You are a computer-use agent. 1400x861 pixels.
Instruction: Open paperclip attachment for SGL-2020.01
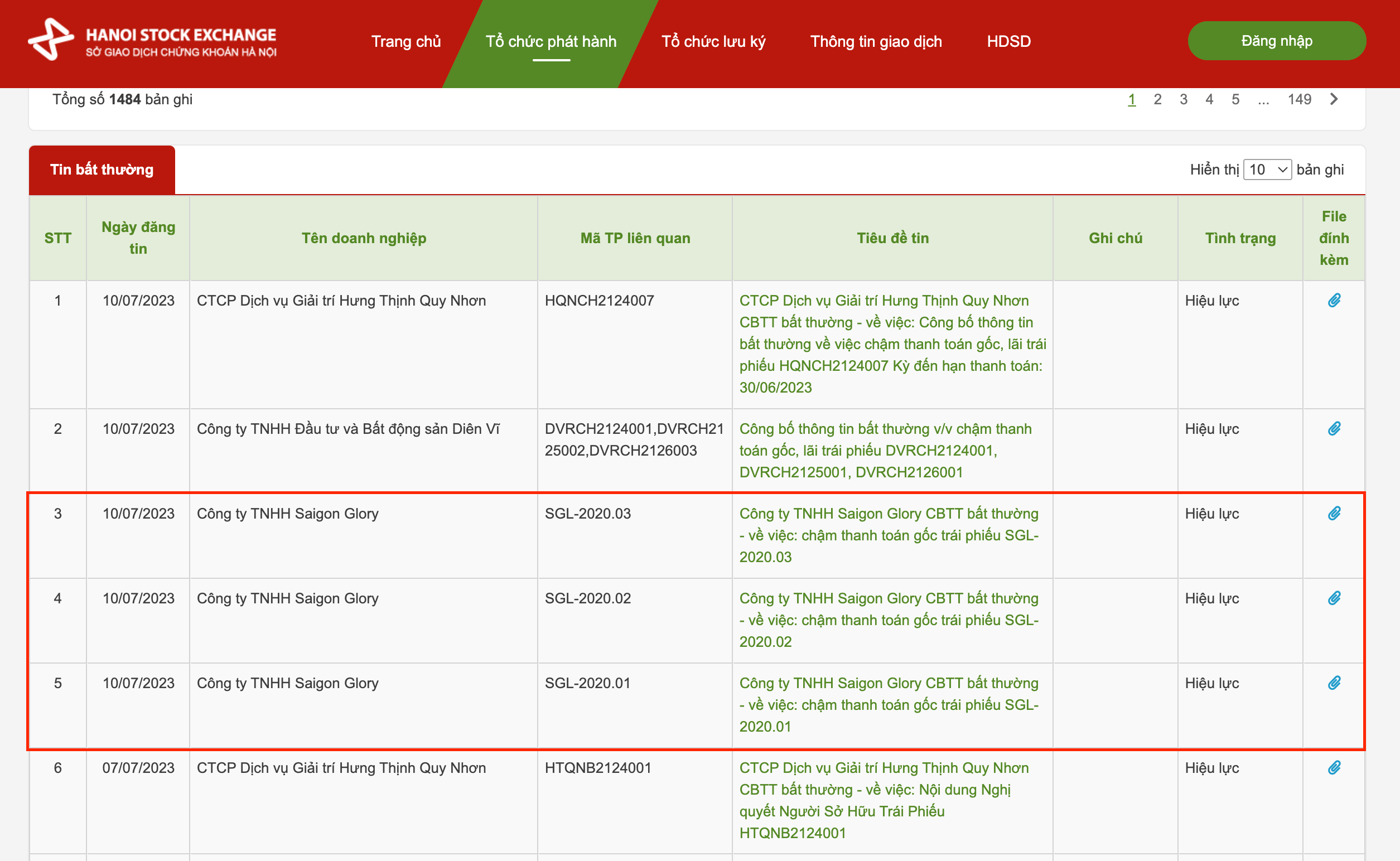coord(1334,683)
